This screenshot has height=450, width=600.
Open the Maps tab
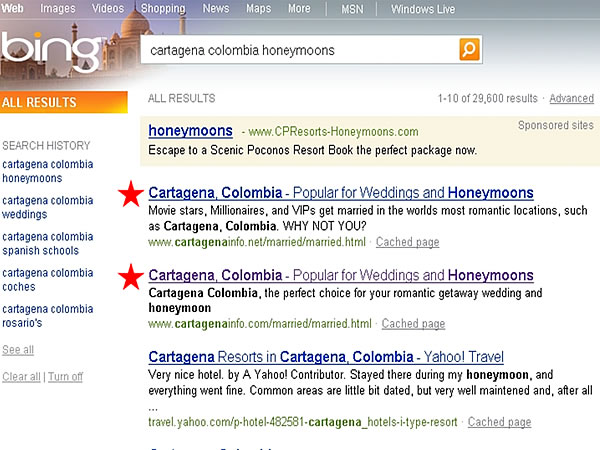pos(258,9)
